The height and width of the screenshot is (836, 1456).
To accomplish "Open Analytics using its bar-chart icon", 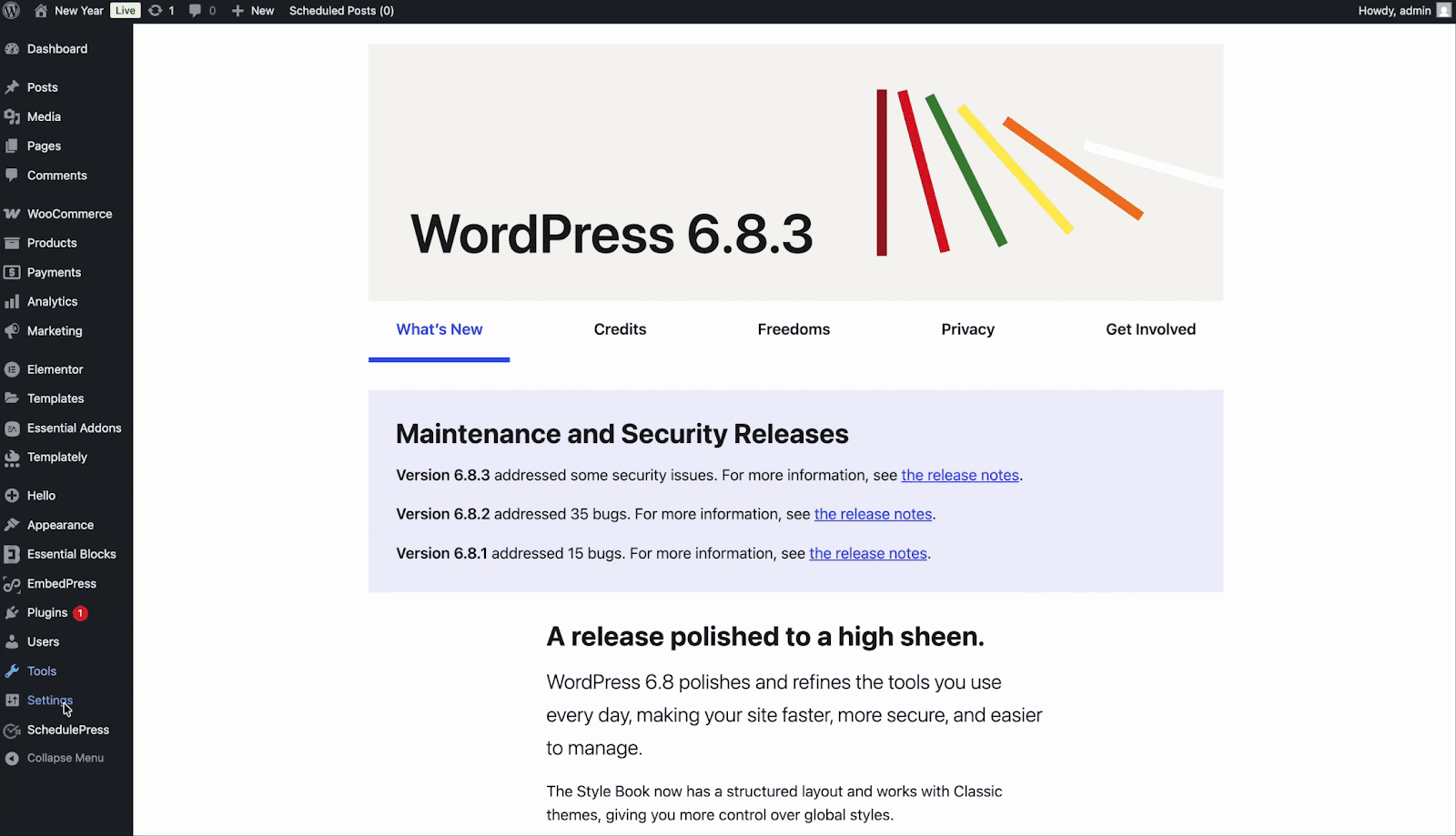I will pos(13,301).
